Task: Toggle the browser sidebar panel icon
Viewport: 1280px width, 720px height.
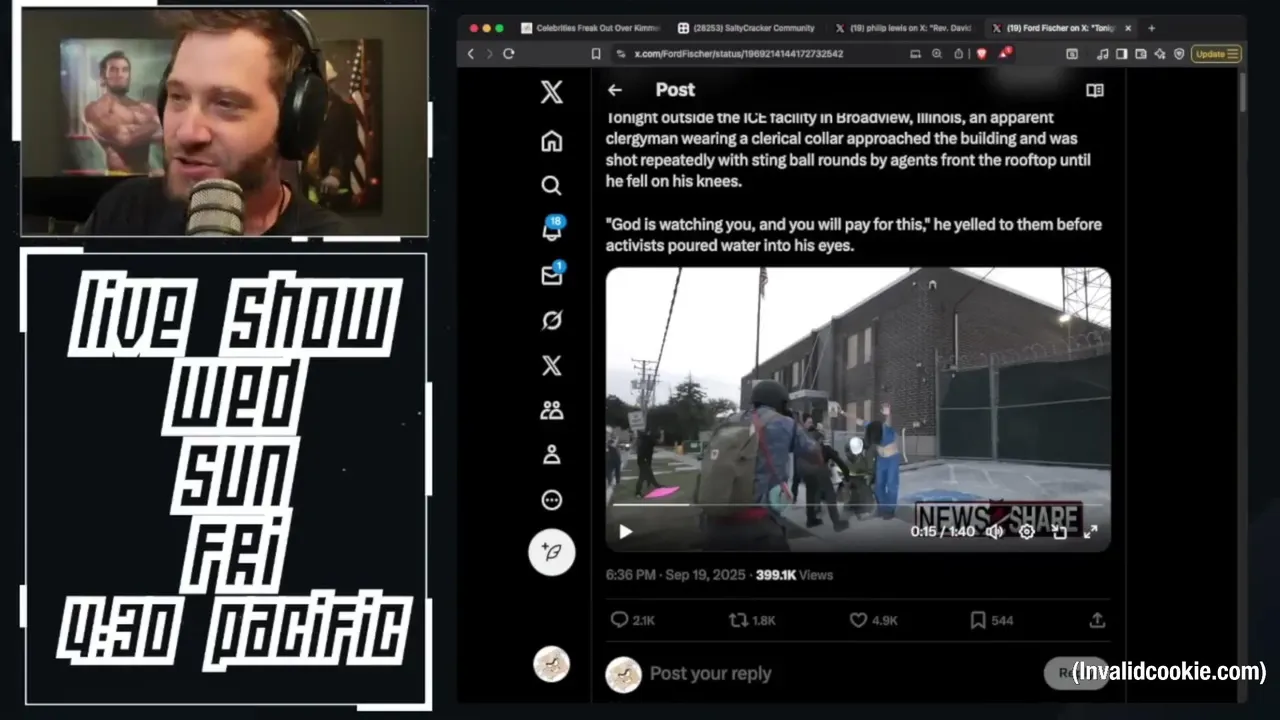Action: [x=1121, y=54]
